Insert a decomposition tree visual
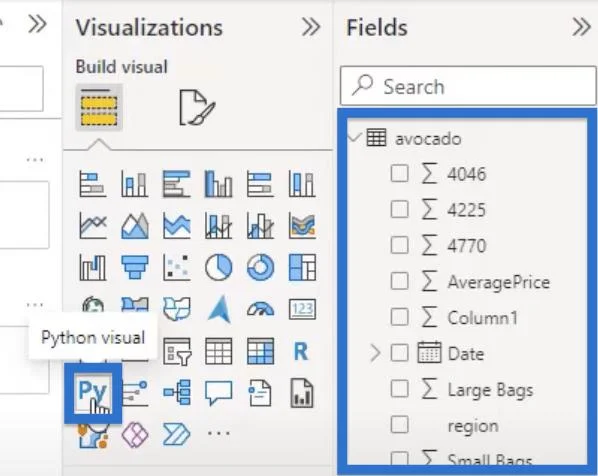This screenshot has height=476, width=598. [177, 393]
